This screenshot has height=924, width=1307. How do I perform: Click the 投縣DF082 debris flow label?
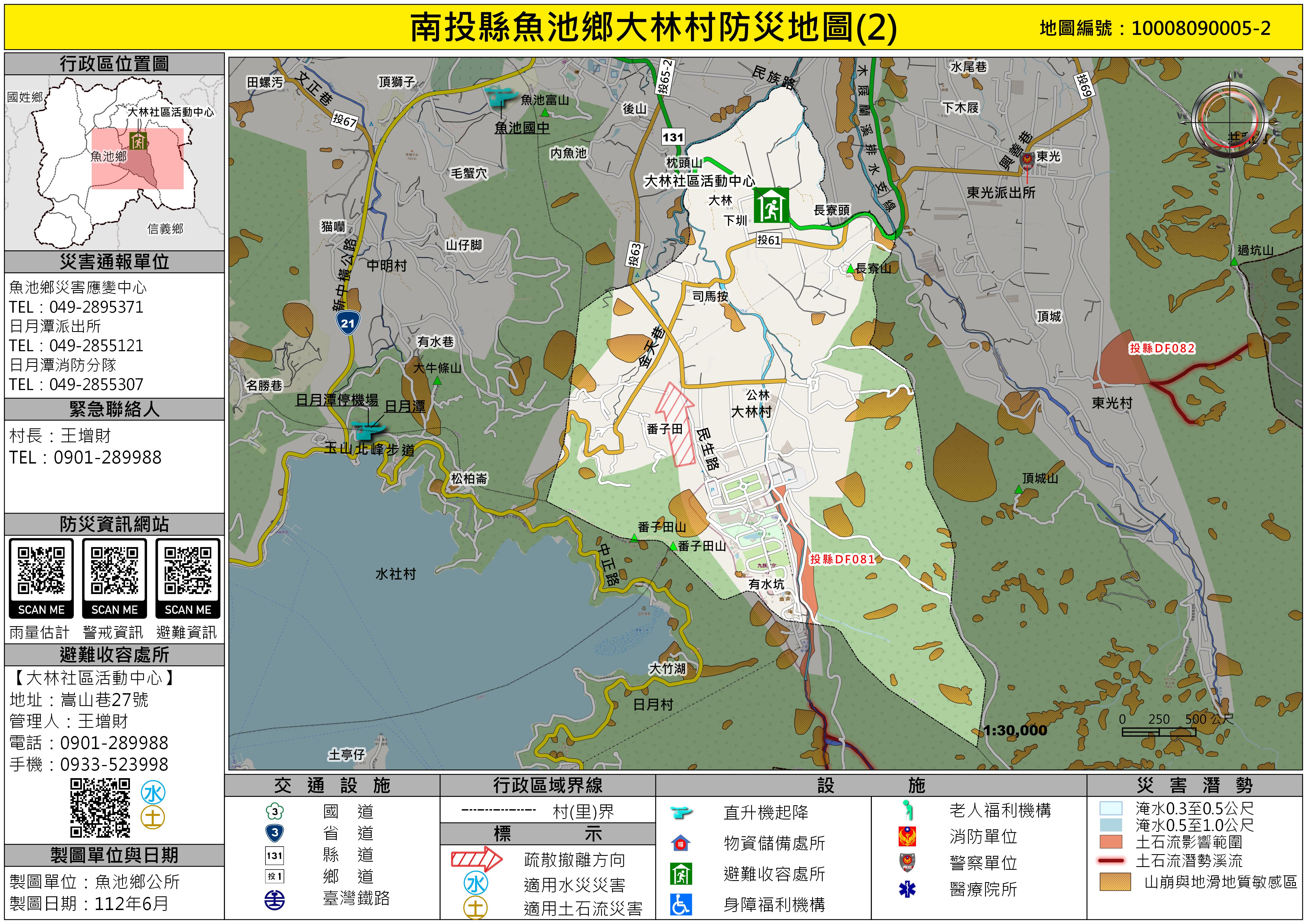(1162, 348)
